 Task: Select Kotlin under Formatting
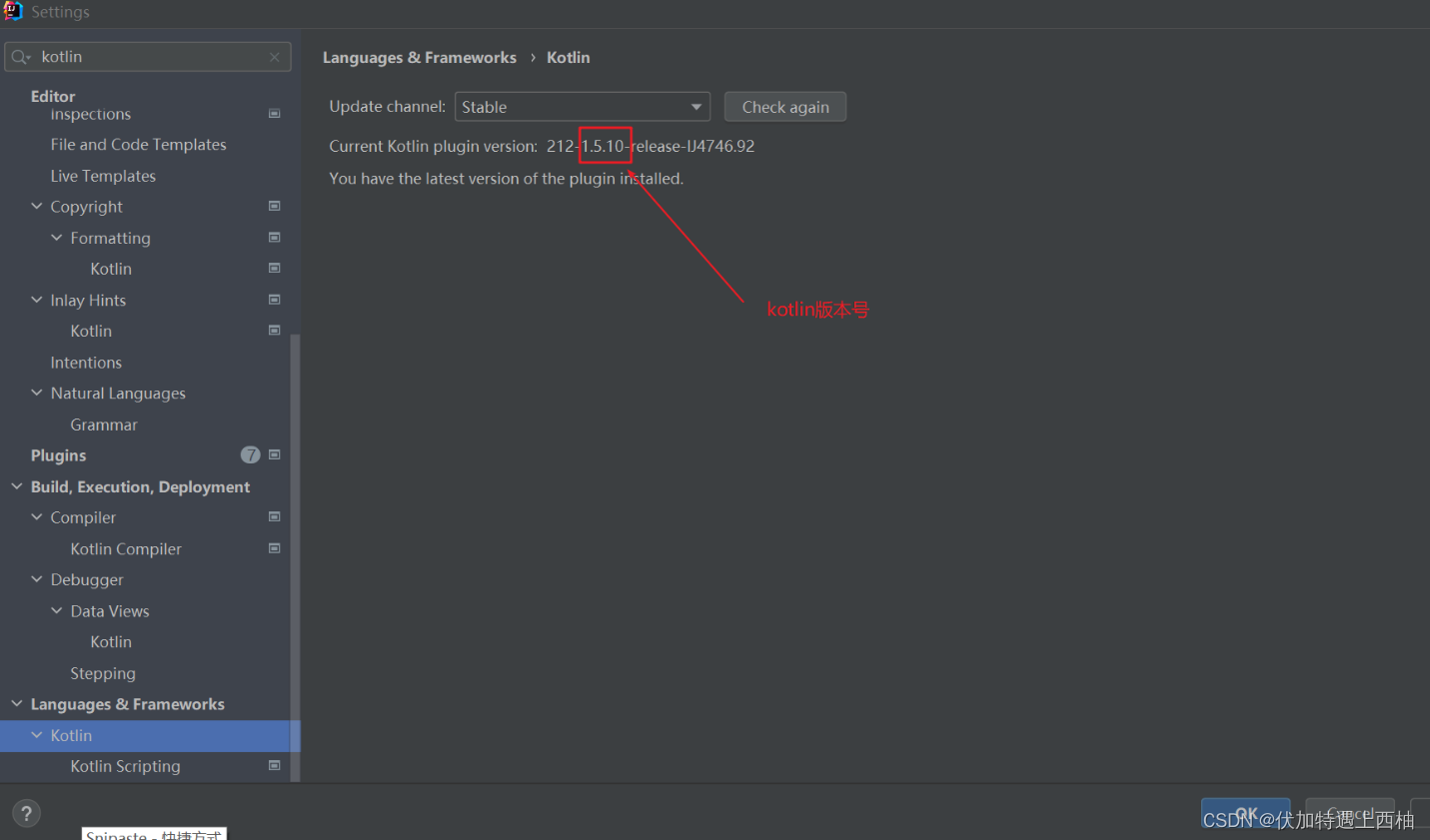[x=111, y=269]
